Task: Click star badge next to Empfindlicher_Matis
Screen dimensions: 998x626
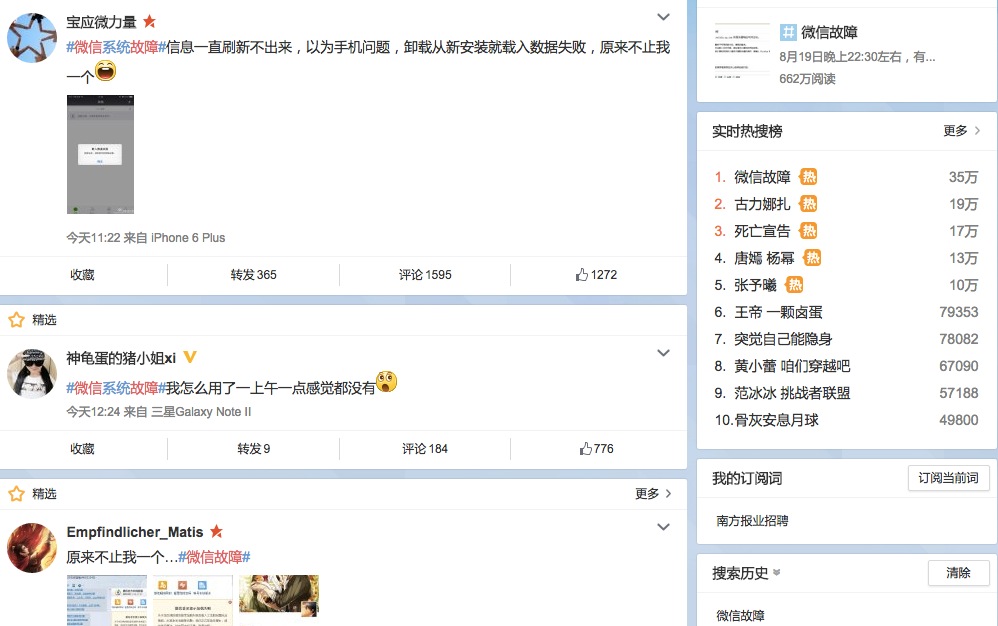Action: click(x=216, y=531)
